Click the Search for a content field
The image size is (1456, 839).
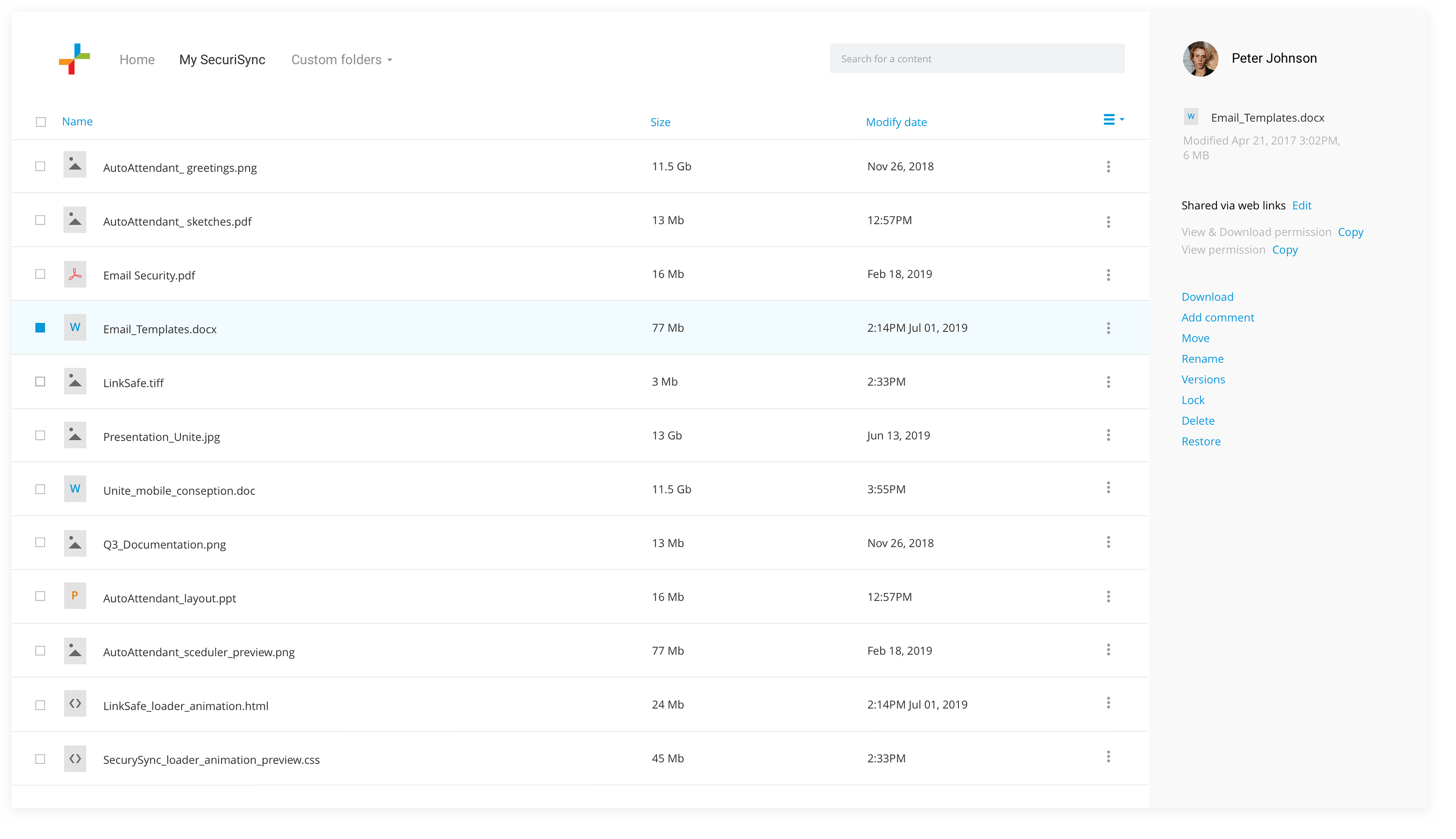point(977,59)
